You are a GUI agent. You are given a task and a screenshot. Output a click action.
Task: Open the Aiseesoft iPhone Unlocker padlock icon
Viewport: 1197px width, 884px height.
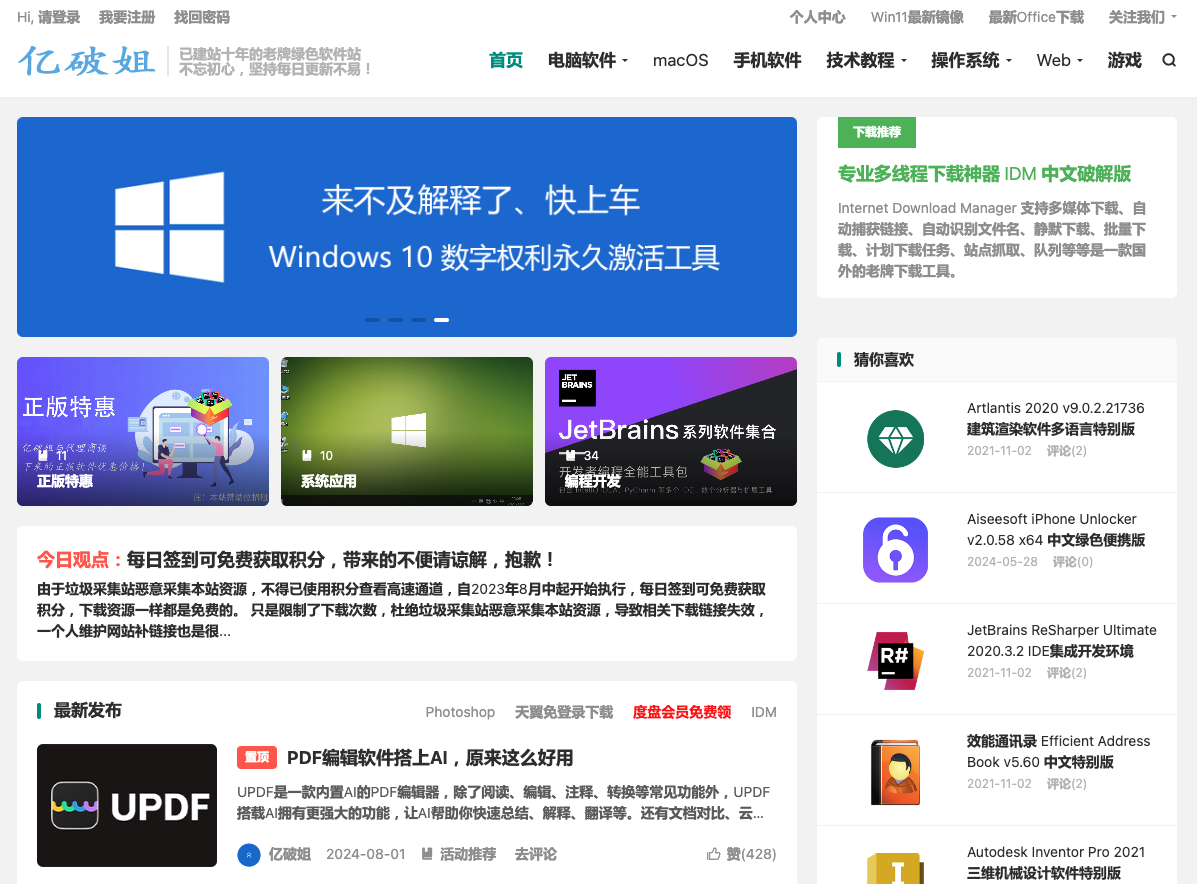[x=895, y=550]
